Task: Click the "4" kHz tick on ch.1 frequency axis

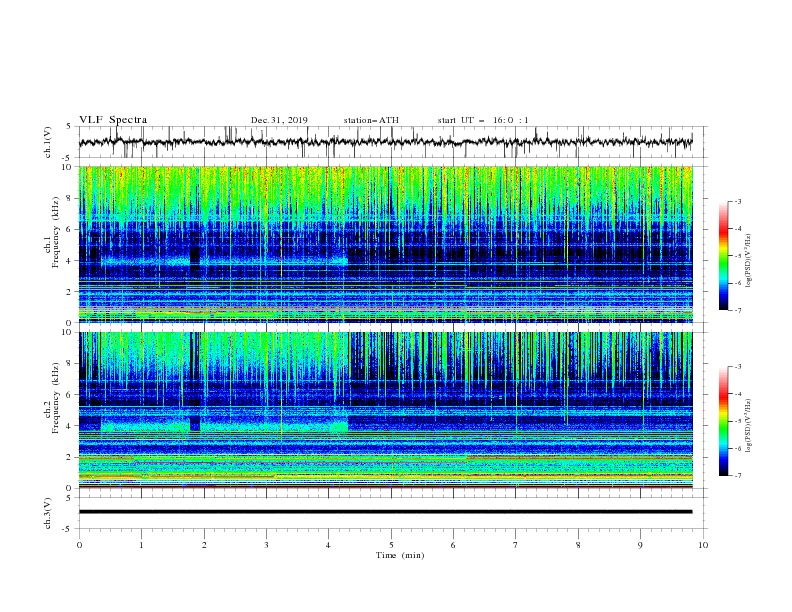Action: [71, 261]
